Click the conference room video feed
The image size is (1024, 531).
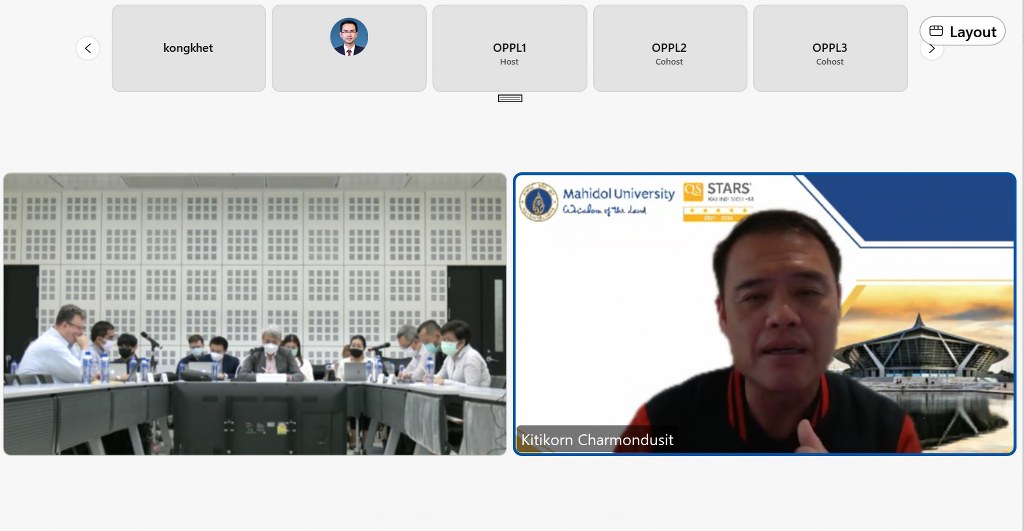(255, 313)
